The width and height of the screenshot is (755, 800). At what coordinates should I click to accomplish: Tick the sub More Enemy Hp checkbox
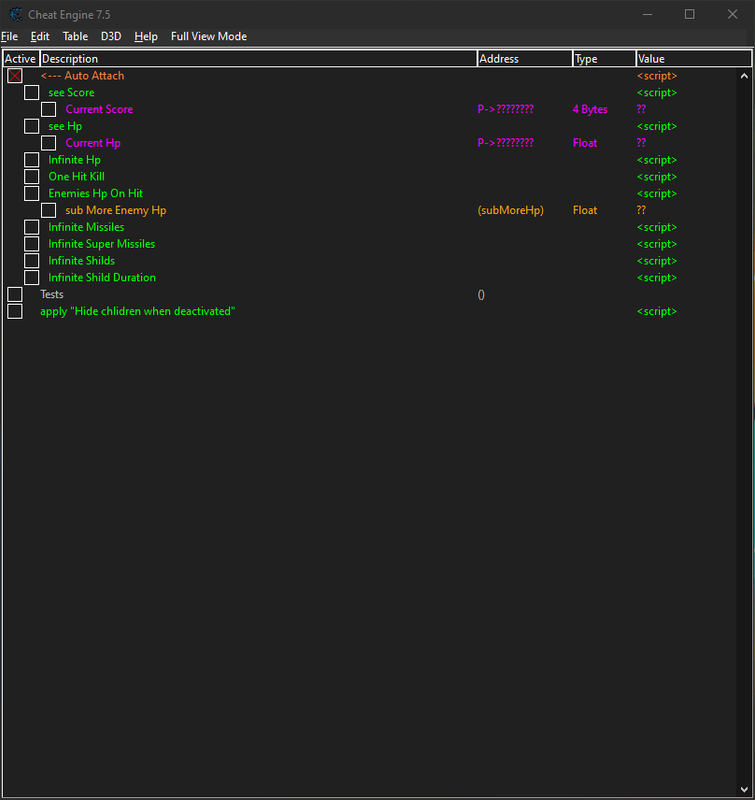(x=48, y=210)
